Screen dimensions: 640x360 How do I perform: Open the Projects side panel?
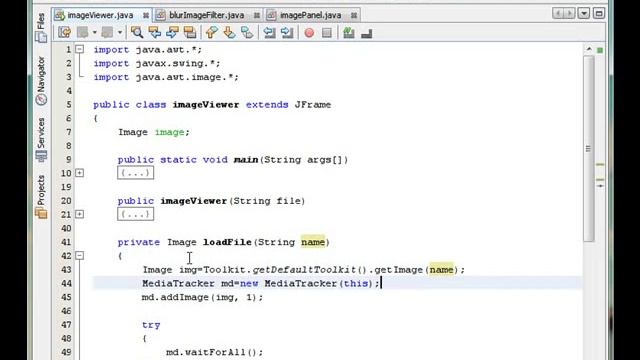tap(41, 196)
